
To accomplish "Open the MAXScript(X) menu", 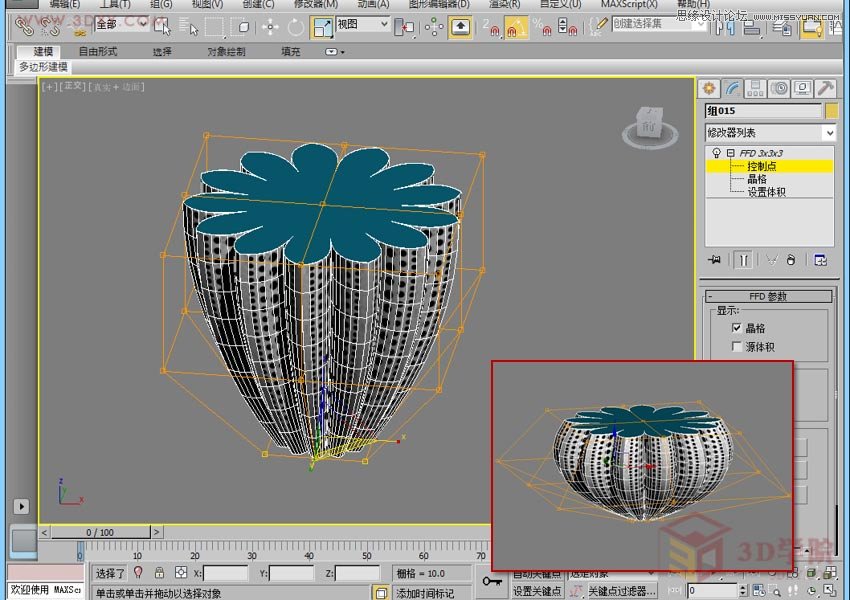I will (x=629, y=4).
